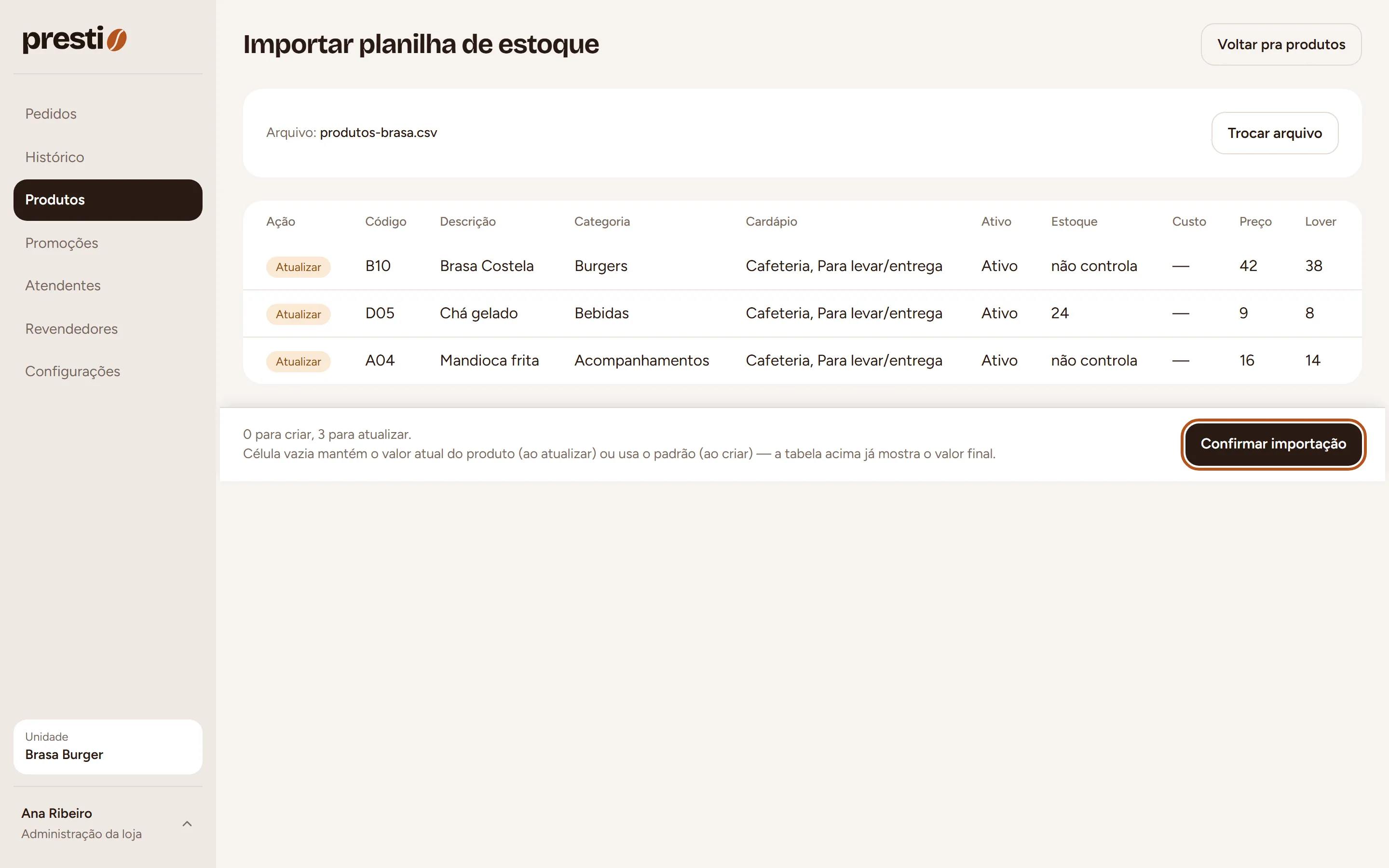Click code D05 in the table
Screen dimensions: 1389x868
pos(380,313)
